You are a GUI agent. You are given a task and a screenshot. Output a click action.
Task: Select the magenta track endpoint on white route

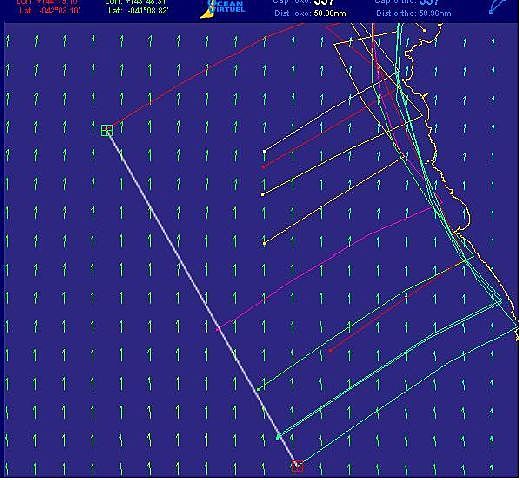[x=218, y=329]
